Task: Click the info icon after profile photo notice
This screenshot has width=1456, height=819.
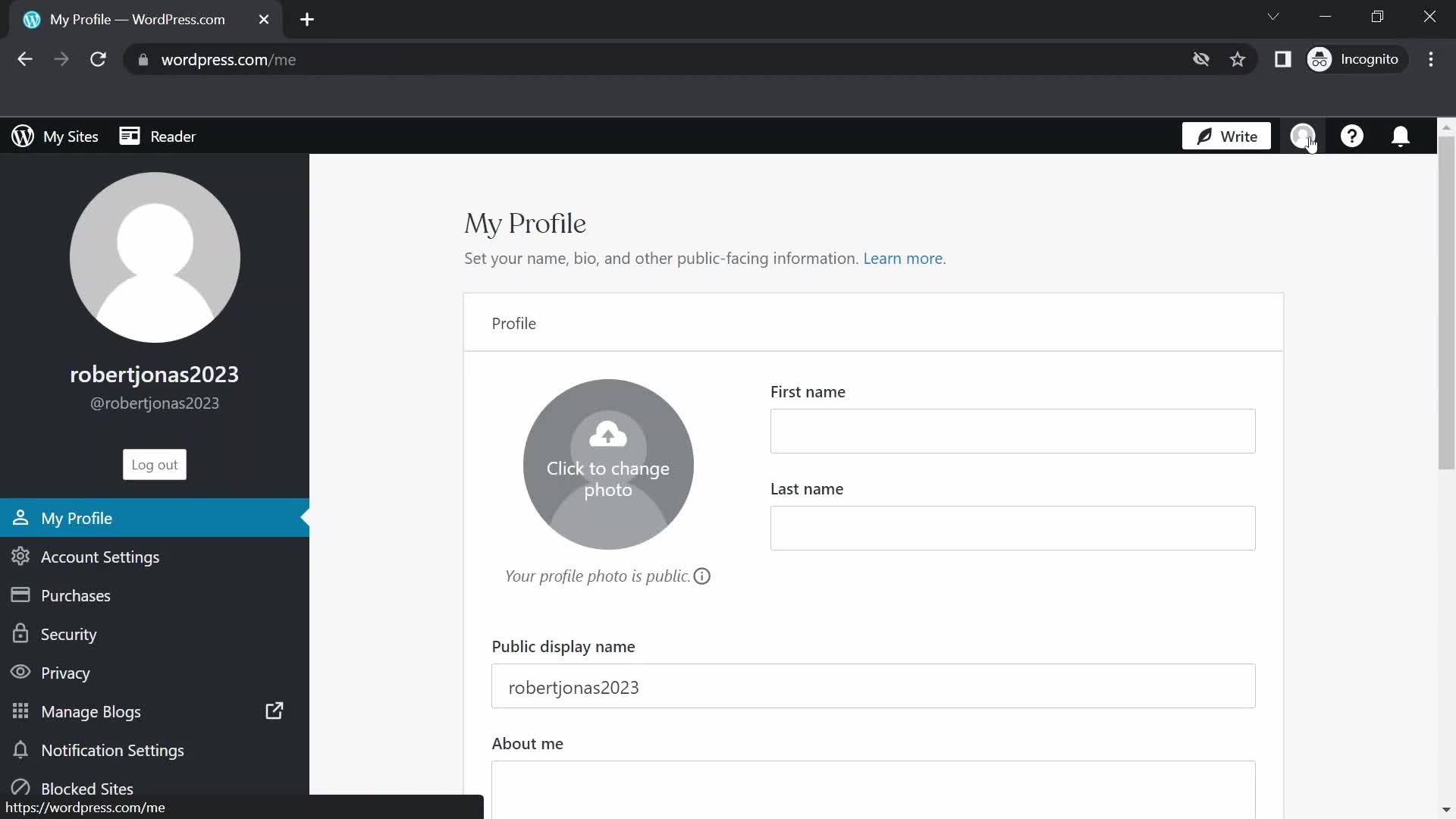Action: pos(701,576)
